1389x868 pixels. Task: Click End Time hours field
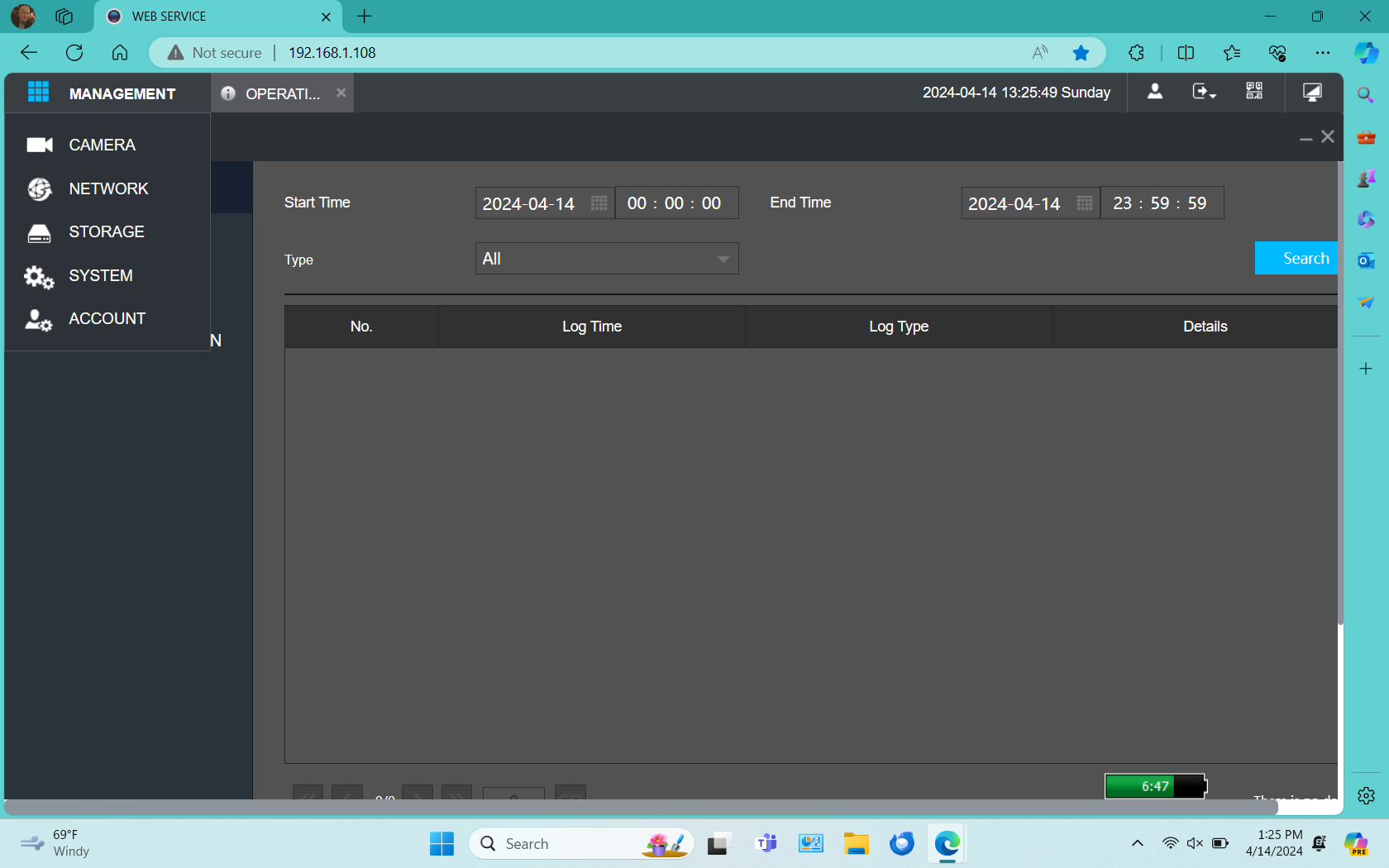1122,203
